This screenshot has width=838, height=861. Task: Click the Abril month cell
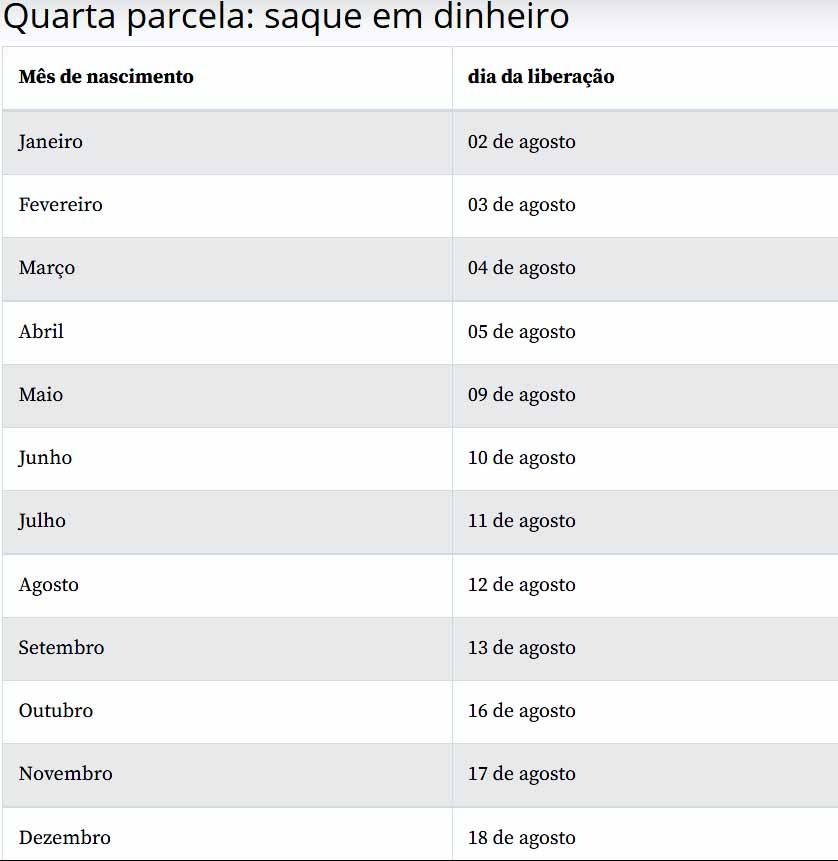click(41, 332)
